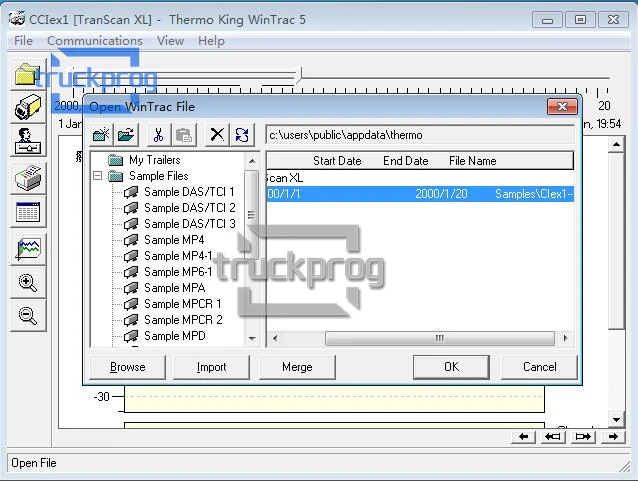638x481 pixels.
Task: Click the single right arrow navigation button
Action: [x=613, y=437]
